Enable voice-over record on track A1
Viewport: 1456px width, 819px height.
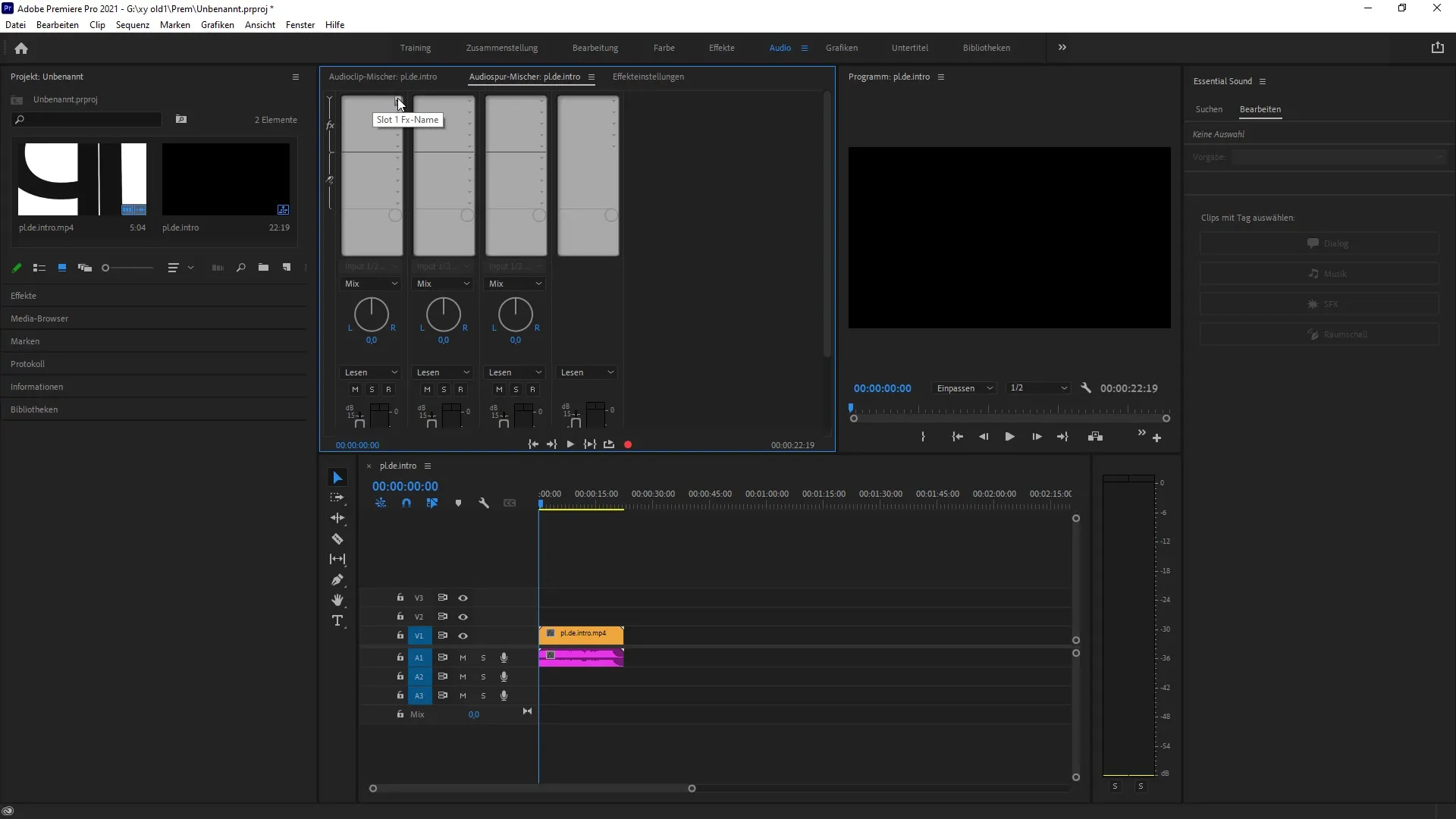coord(504,658)
